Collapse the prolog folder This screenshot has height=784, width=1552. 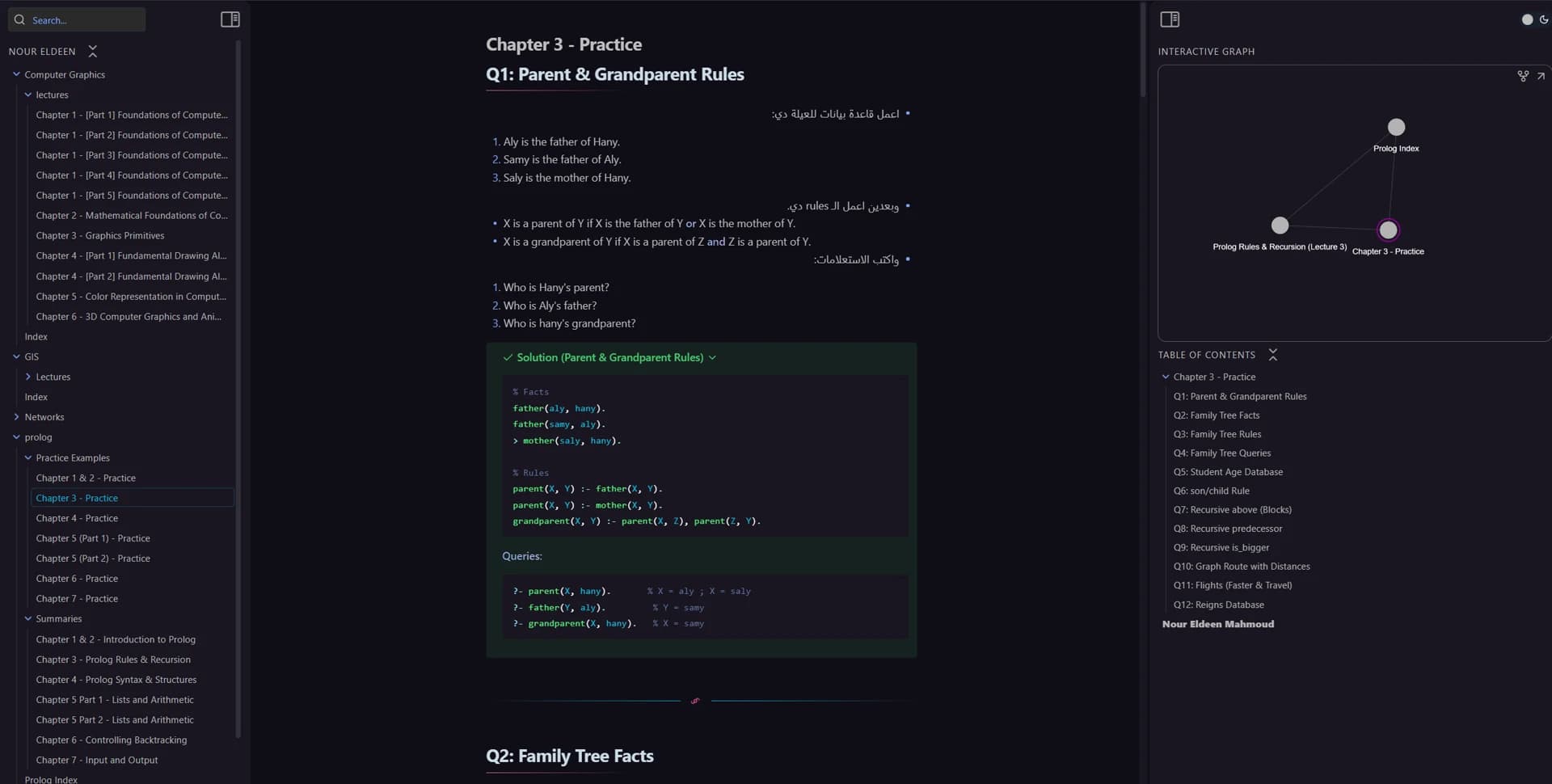(x=16, y=437)
